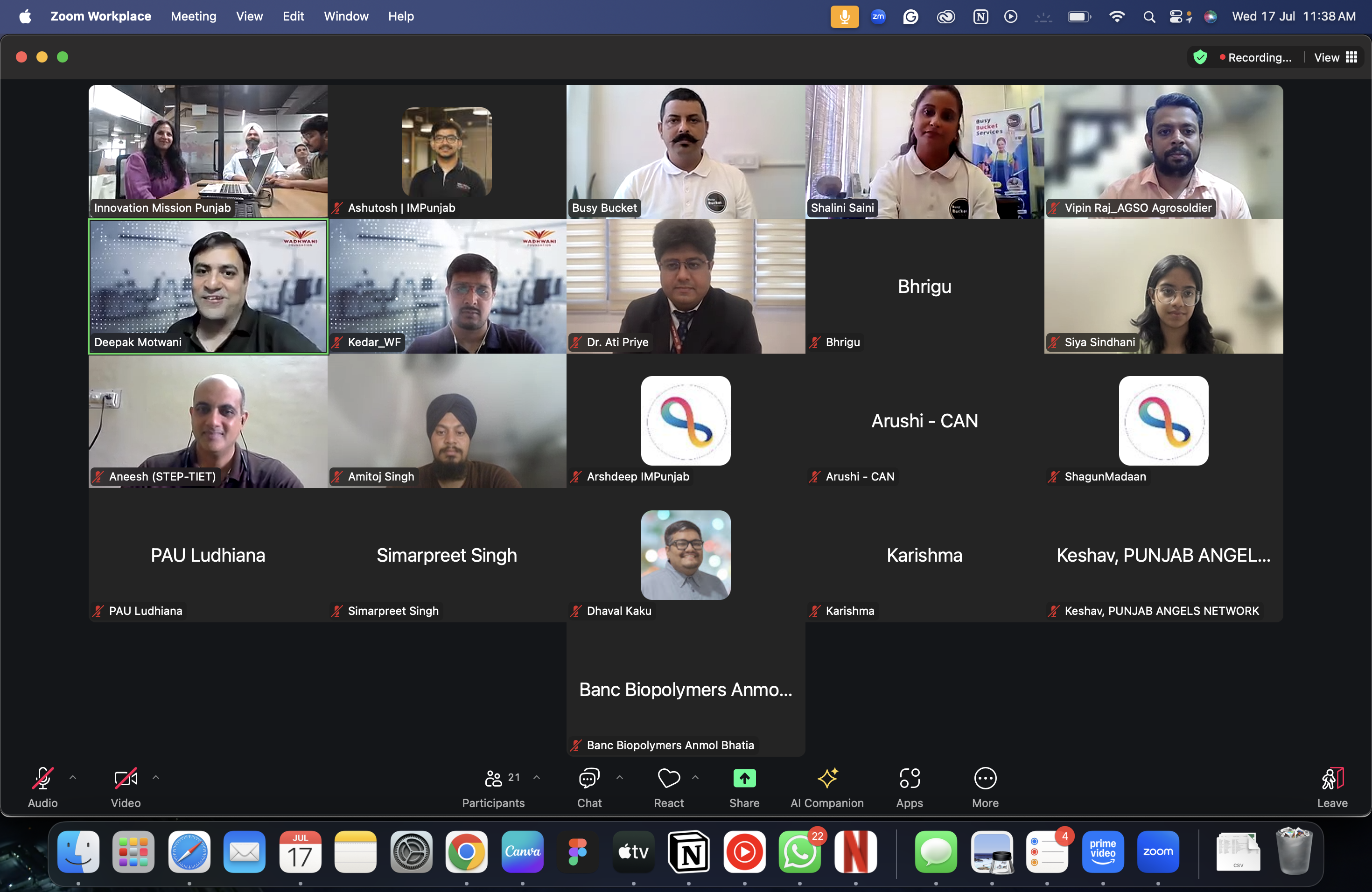Open Google Chrome from the Dock
The height and width of the screenshot is (892, 1372).
click(x=466, y=852)
